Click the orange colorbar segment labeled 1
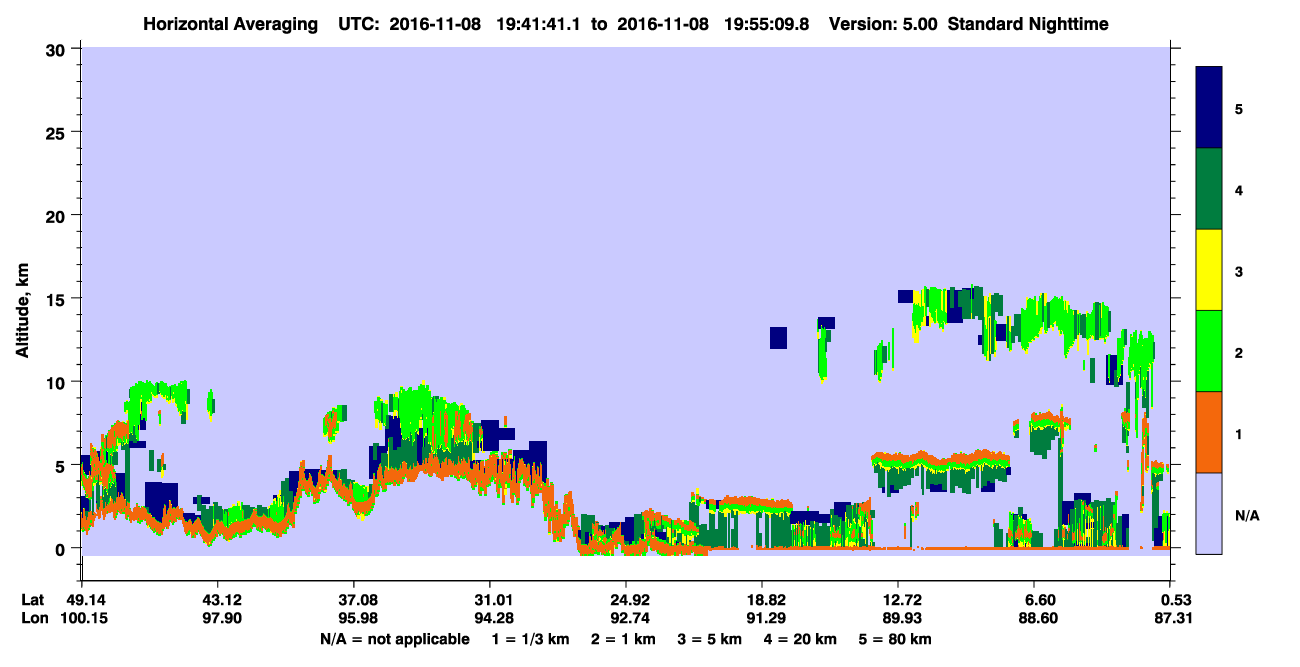Viewport: 1300px width, 667px height. [1210, 432]
